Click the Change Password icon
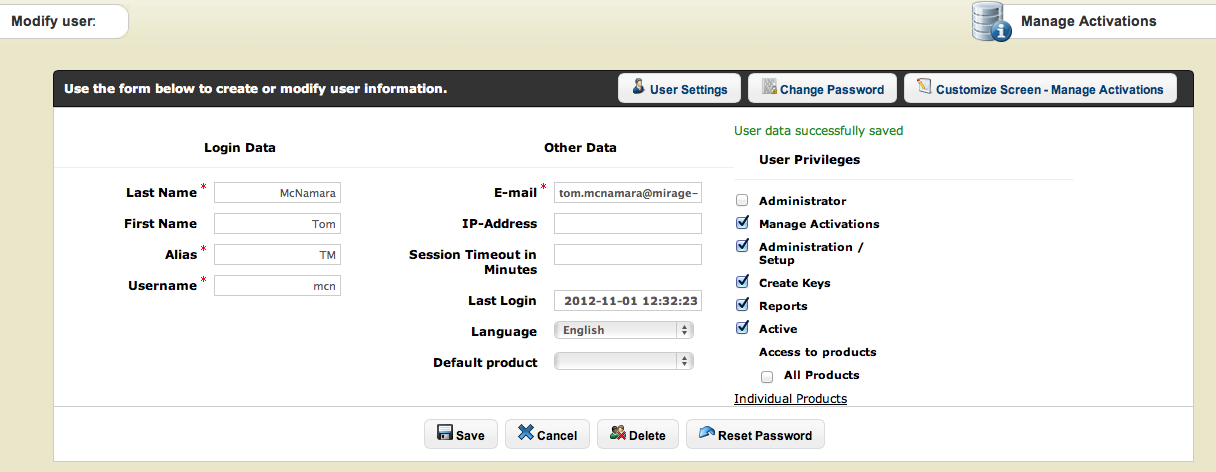Image resolution: width=1216 pixels, height=472 pixels. click(x=769, y=88)
